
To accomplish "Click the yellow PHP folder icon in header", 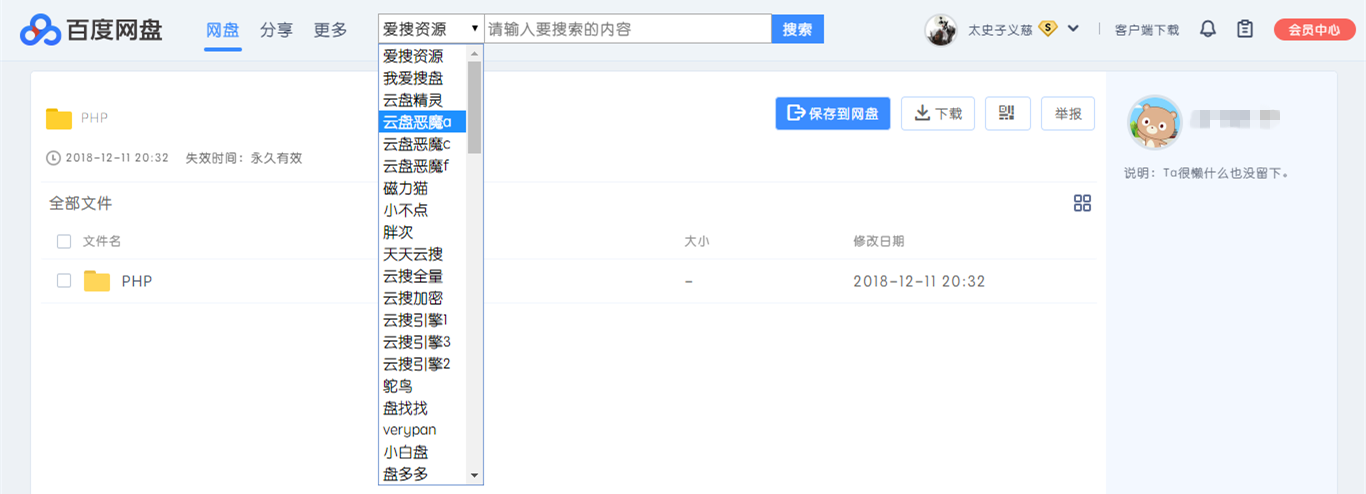I will (x=59, y=118).
